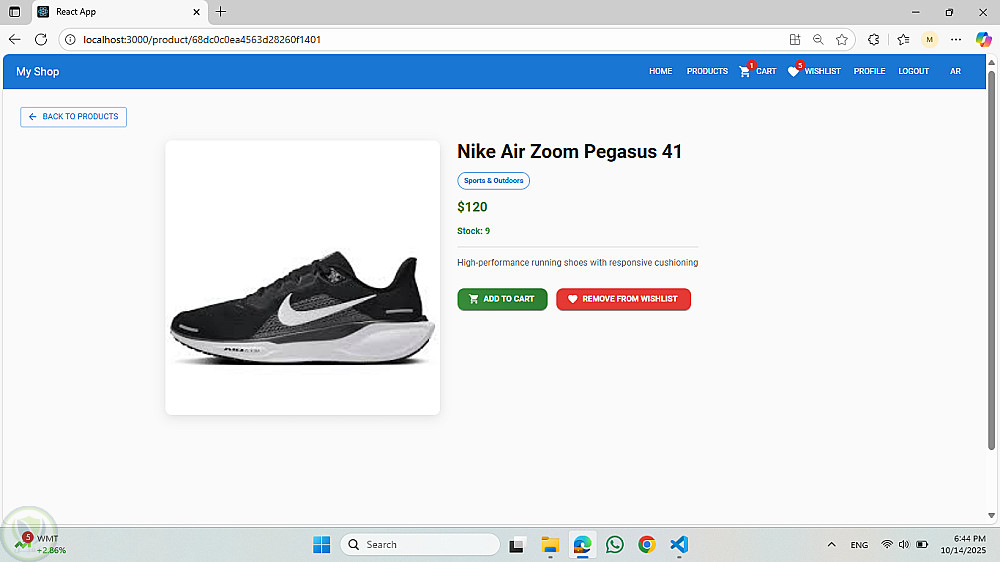The height and width of the screenshot is (562, 1000).
Task: Open volume control in system tray
Action: [904, 544]
